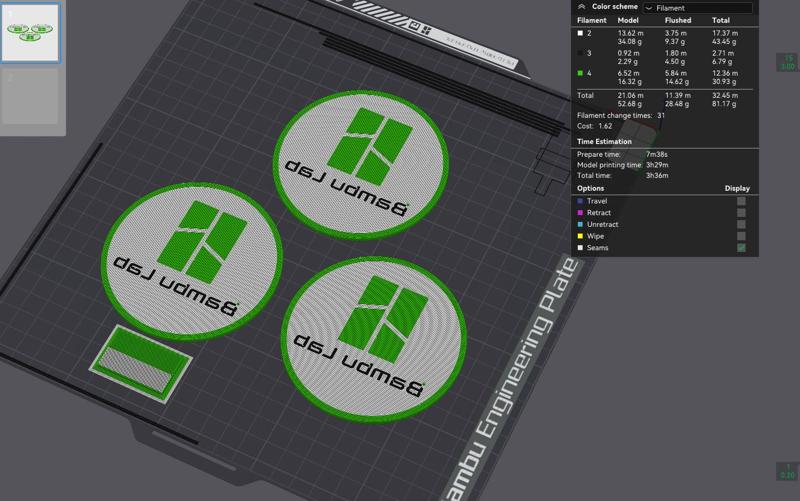The width and height of the screenshot is (800, 501).
Task: Enable the Travel display checkbox
Action: pyautogui.click(x=741, y=201)
